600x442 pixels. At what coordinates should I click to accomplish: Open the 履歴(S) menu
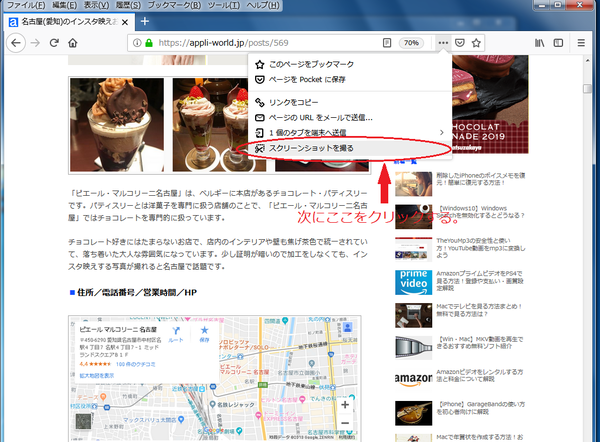128,5
